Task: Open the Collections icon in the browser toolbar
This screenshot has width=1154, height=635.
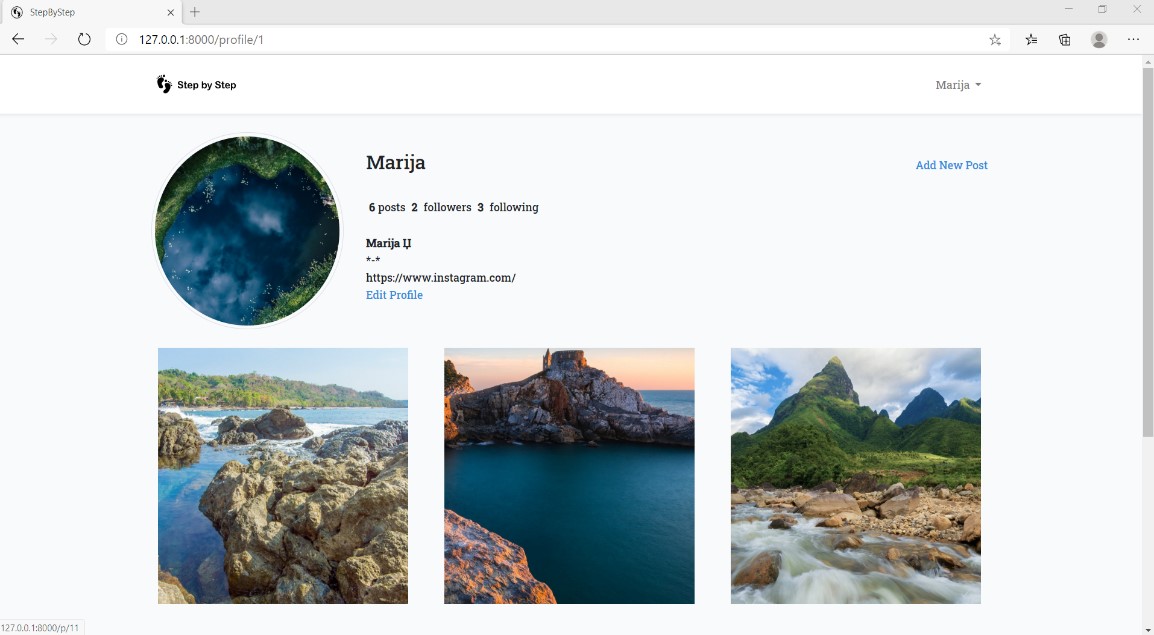Action: [x=1064, y=39]
